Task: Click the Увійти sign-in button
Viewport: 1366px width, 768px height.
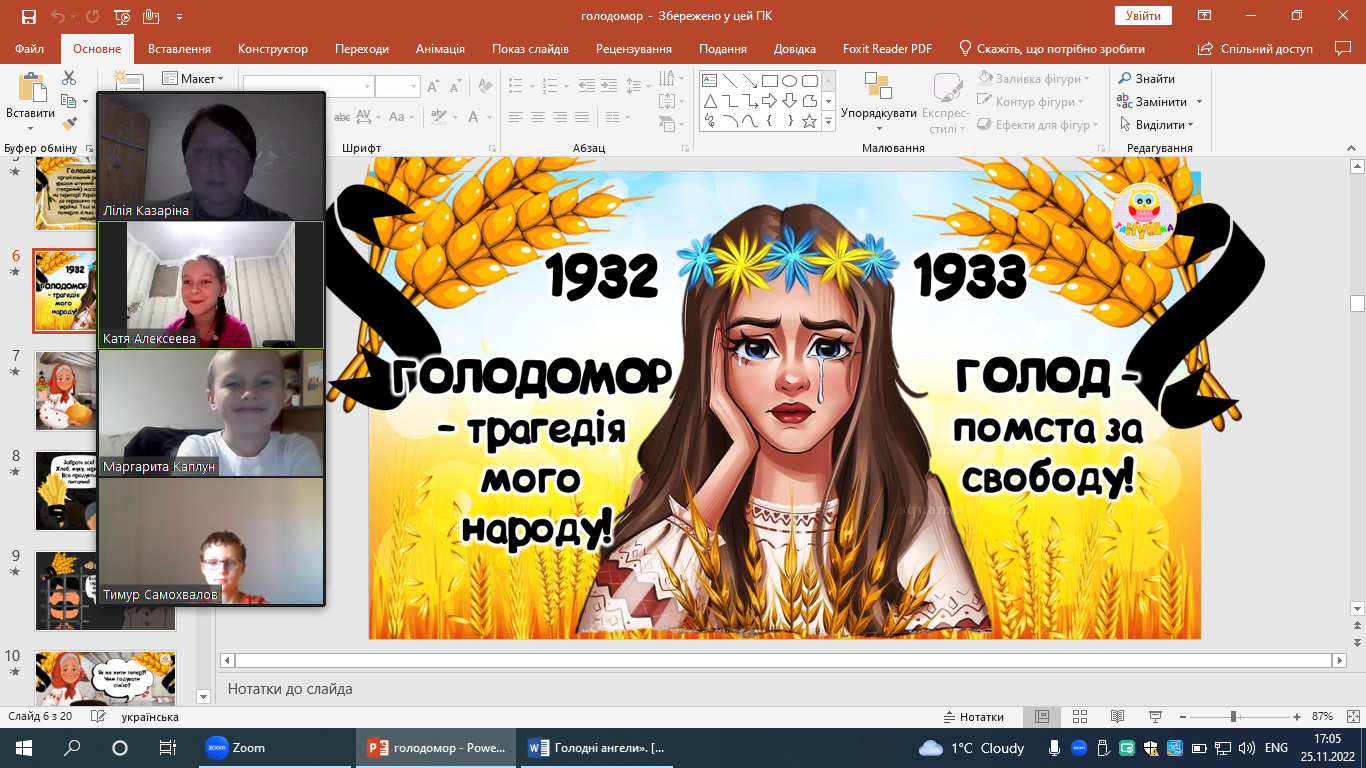Action: (1143, 16)
